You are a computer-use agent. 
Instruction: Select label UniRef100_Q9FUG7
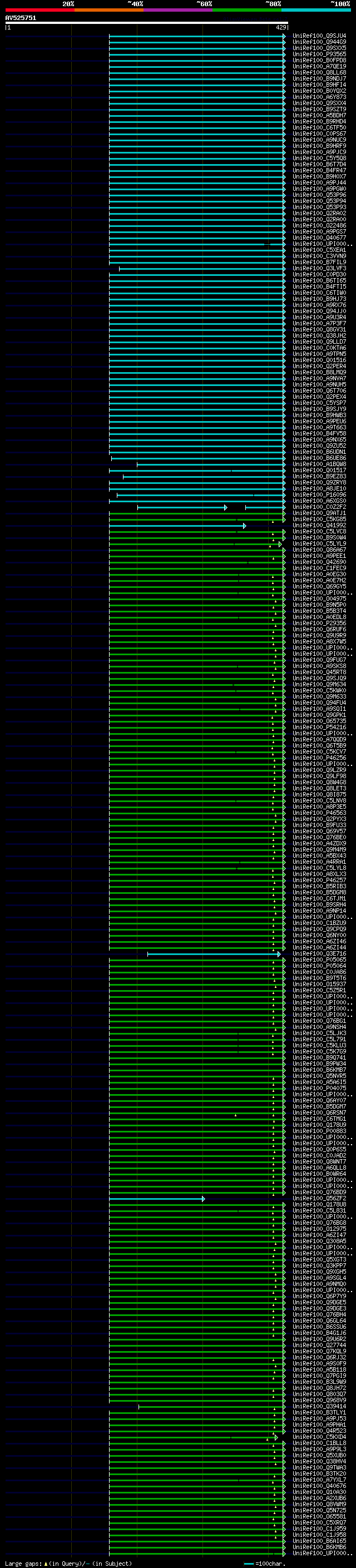point(319,660)
